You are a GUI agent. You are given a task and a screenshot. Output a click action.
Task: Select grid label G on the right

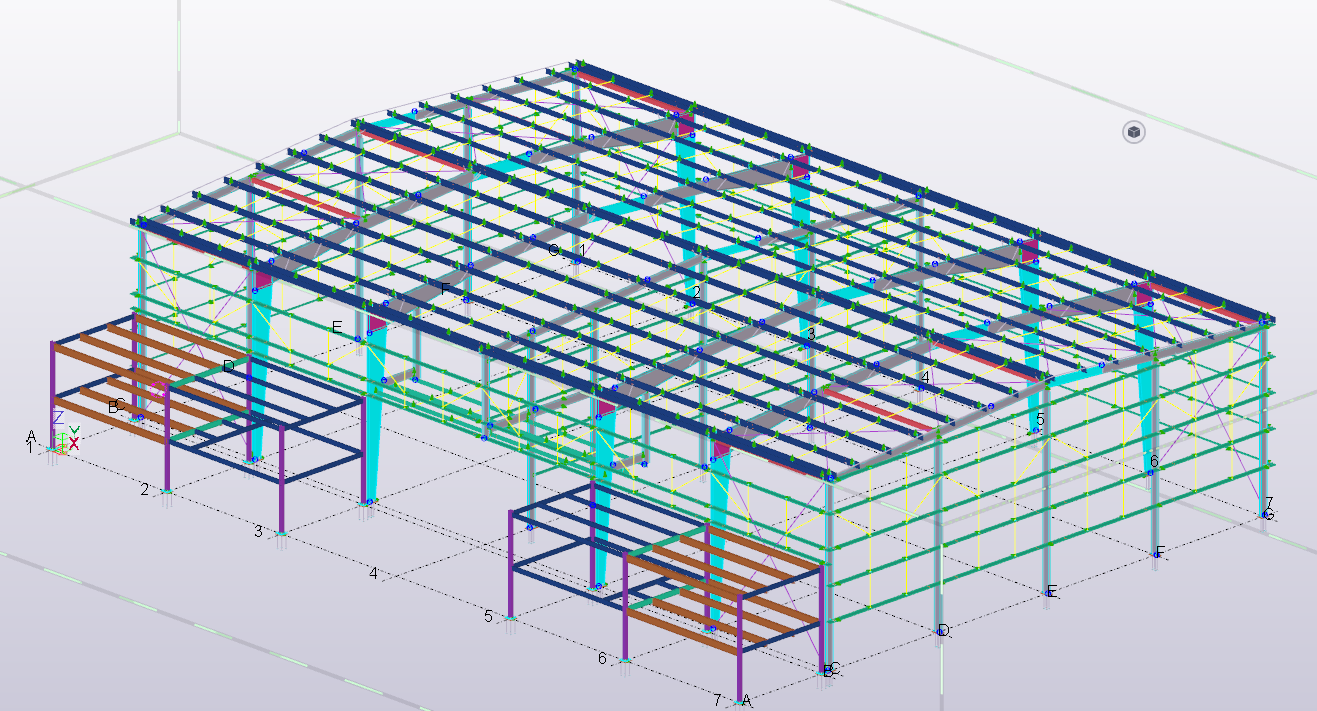coord(1270,515)
